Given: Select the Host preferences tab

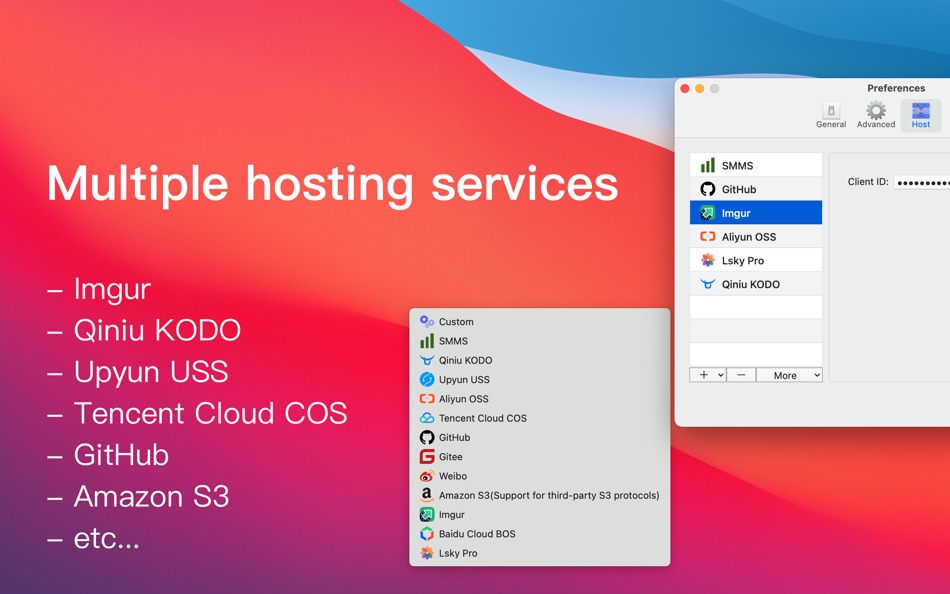Looking at the screenshot, I should pyautogui.click(x=920, y=115).
